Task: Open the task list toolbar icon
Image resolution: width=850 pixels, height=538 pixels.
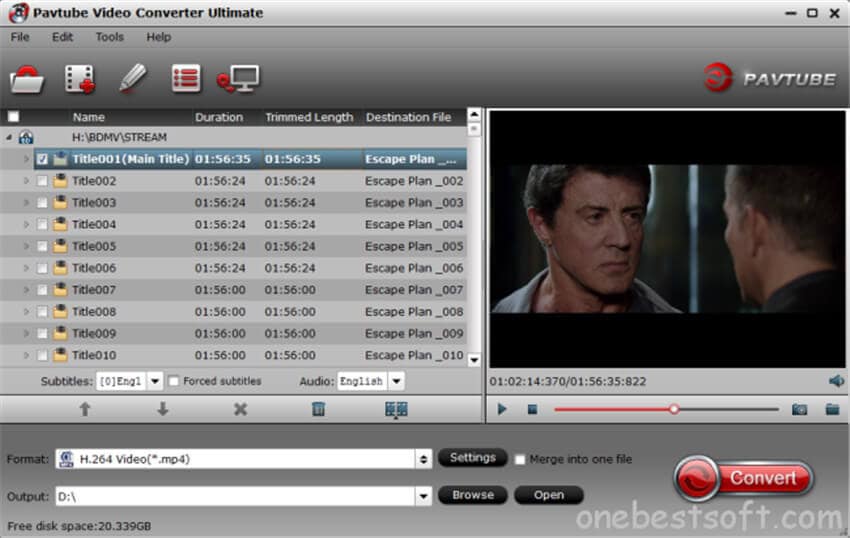Action: pyautogui.click(x=186, y=78)
